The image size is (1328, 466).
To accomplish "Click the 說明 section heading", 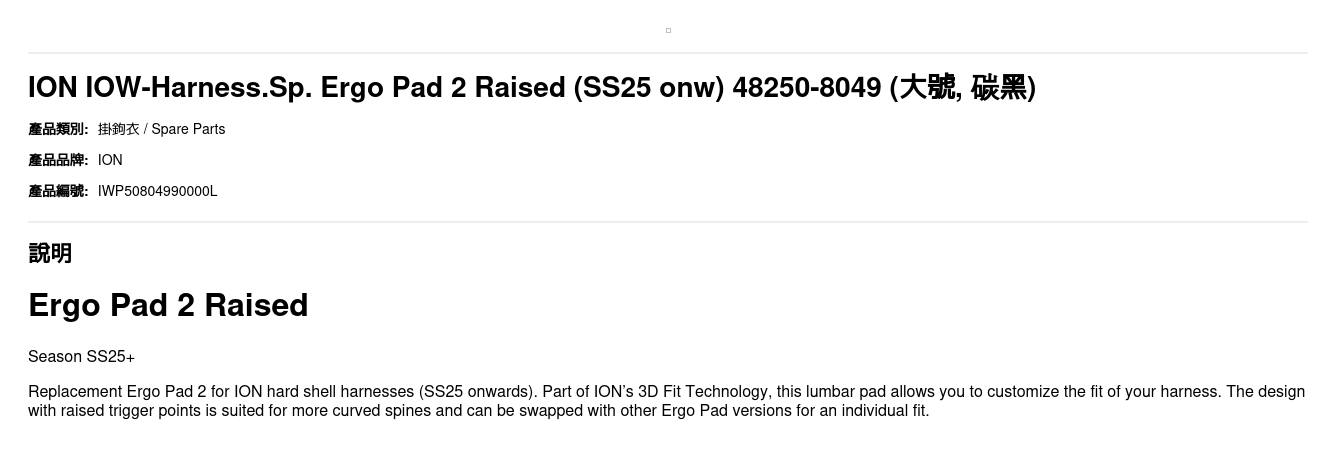I will tap(50, 253).
